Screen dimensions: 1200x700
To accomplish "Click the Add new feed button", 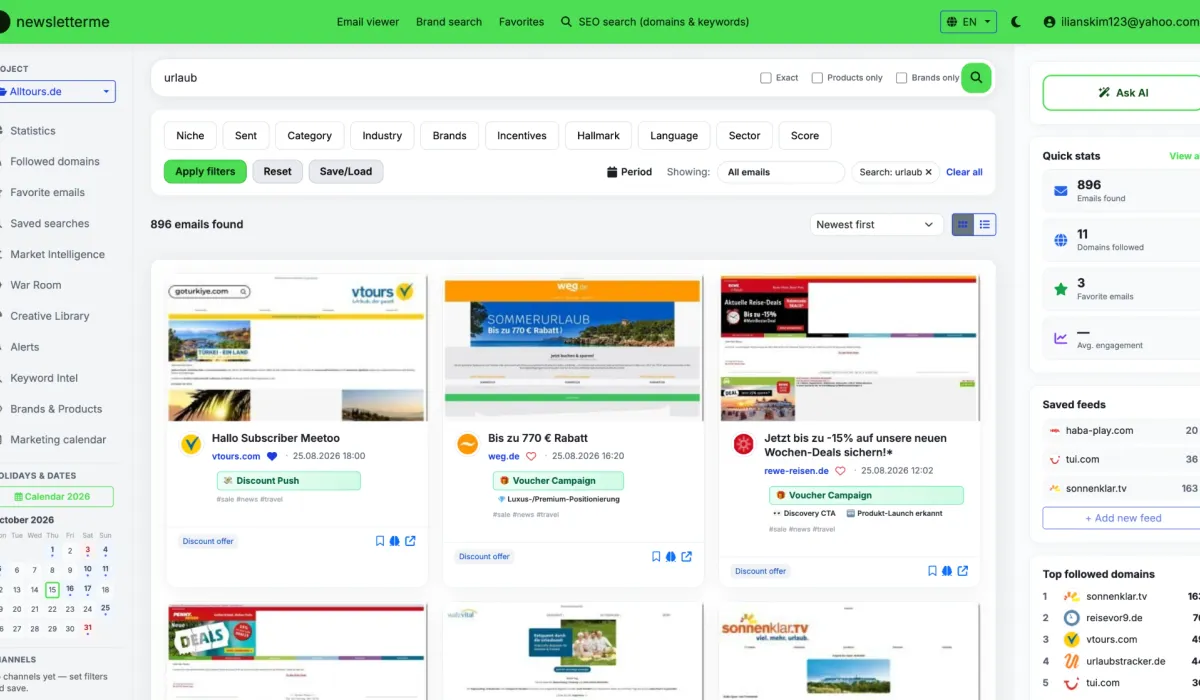I will [x=1122, y=518].
